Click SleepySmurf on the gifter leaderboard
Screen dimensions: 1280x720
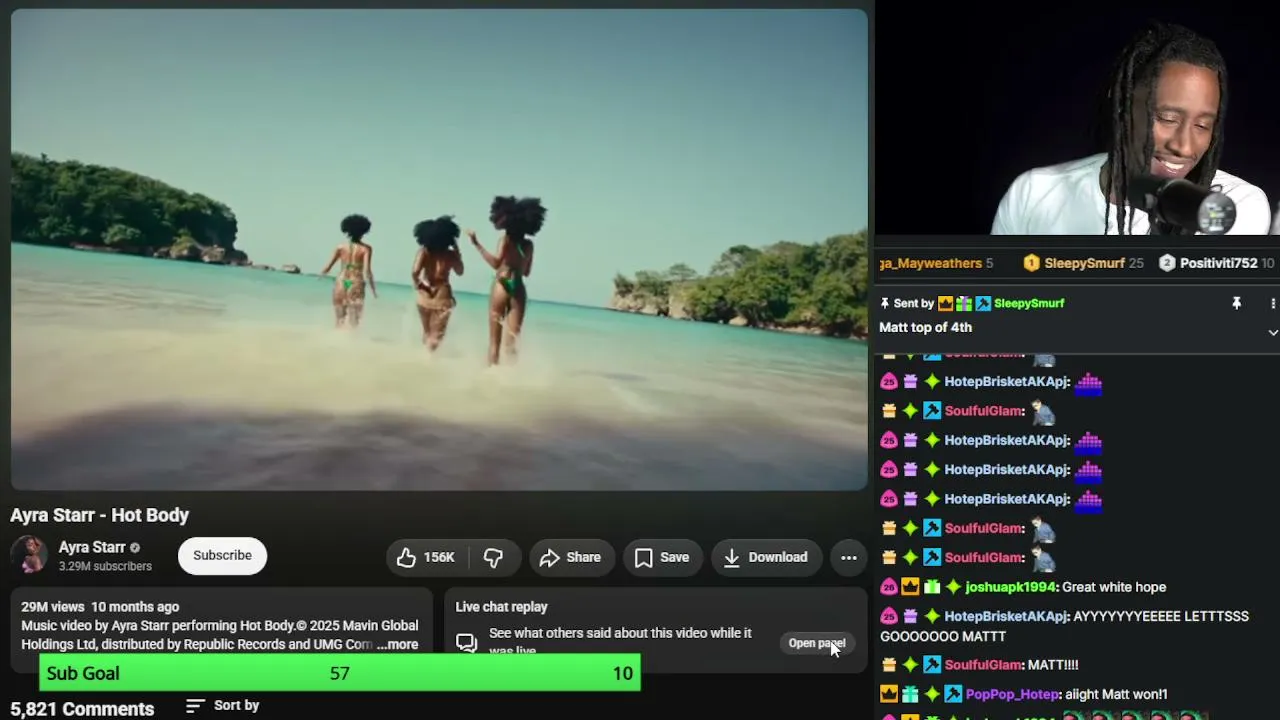click(1084, 263)
